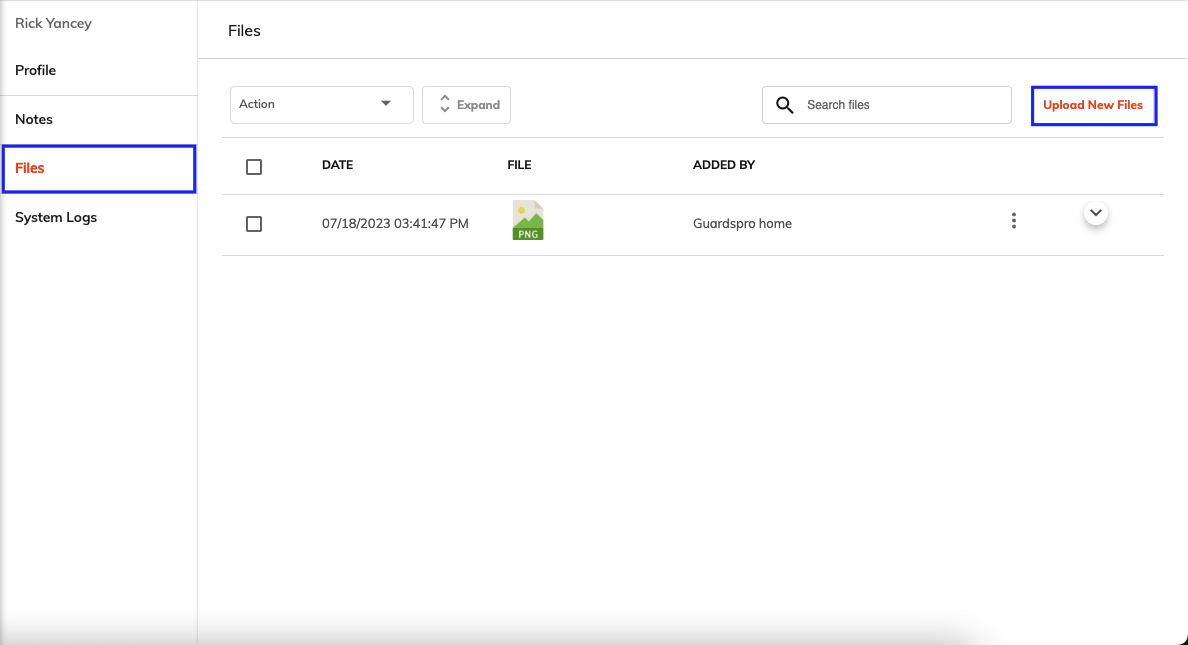Screen dimensions: 1188x645
Task: Click Upload New Files button
Action: (x=1093, y=105)
